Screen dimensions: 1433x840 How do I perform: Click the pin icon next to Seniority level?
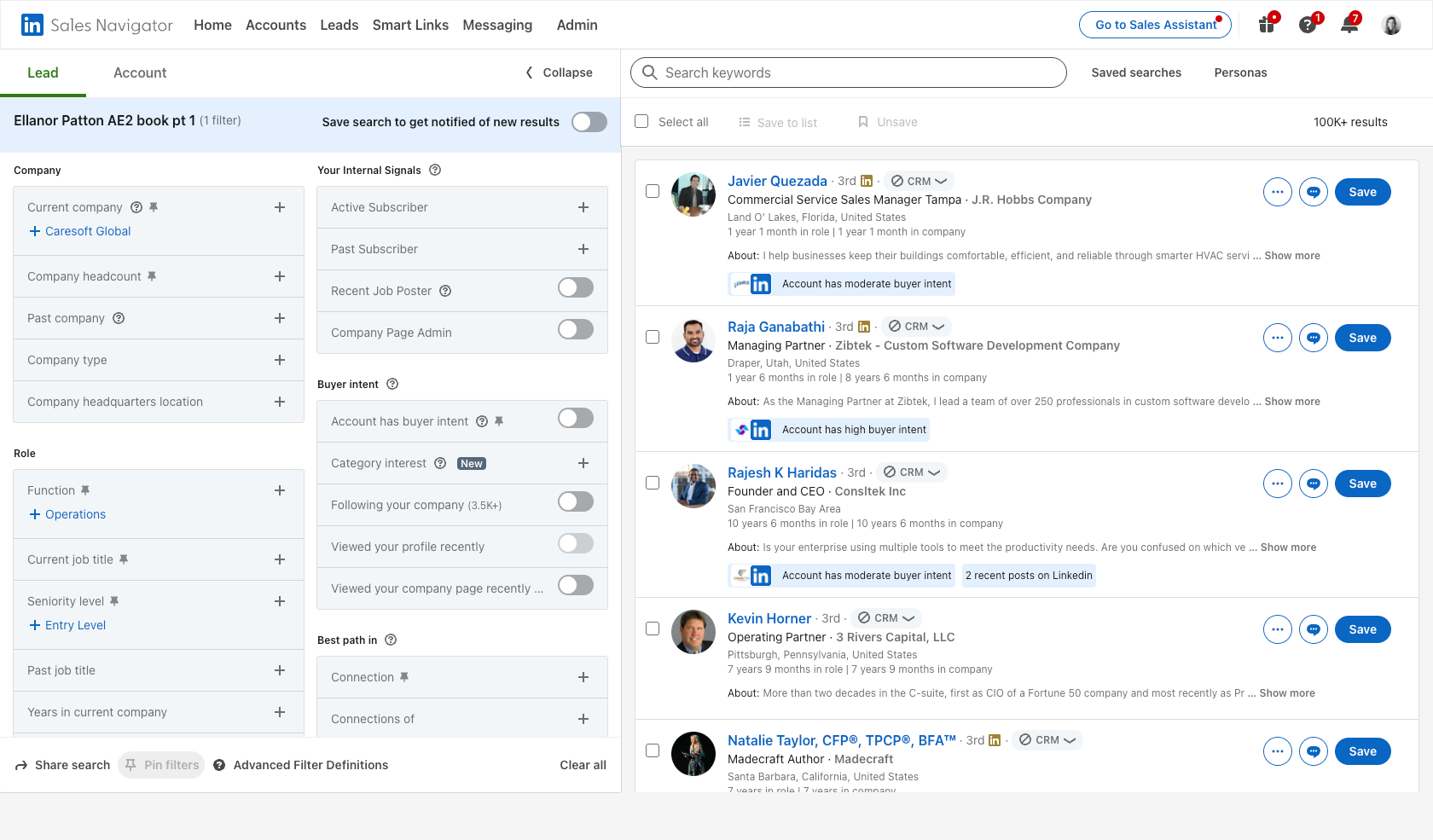[x=114, y=601]
